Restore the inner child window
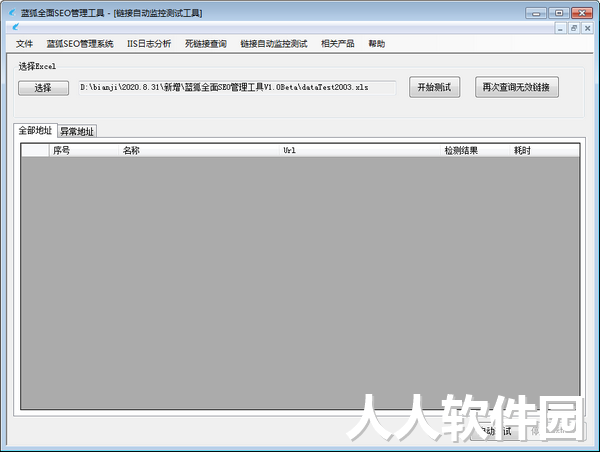The height and width of the screenshot is (452, 600). pos(574,28)
